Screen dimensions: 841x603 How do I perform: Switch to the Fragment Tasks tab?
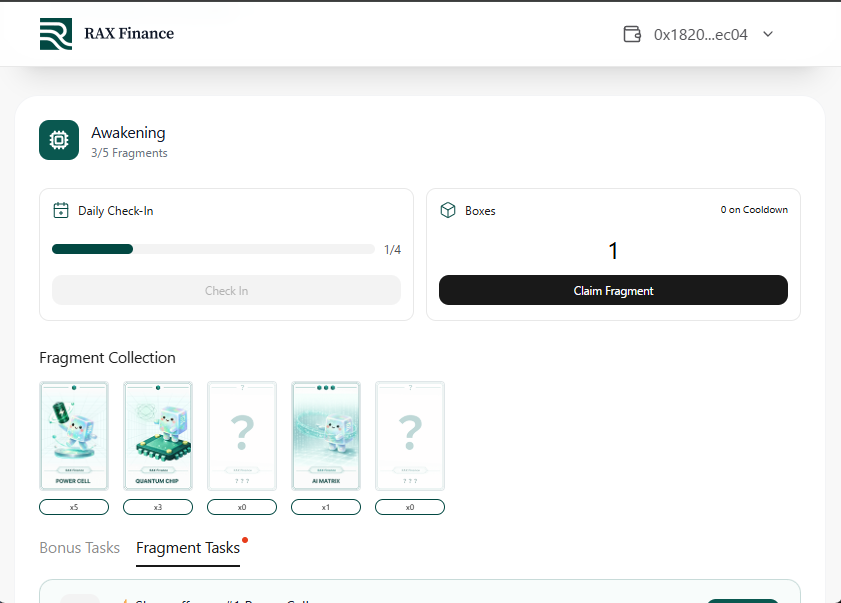(188, 548)
